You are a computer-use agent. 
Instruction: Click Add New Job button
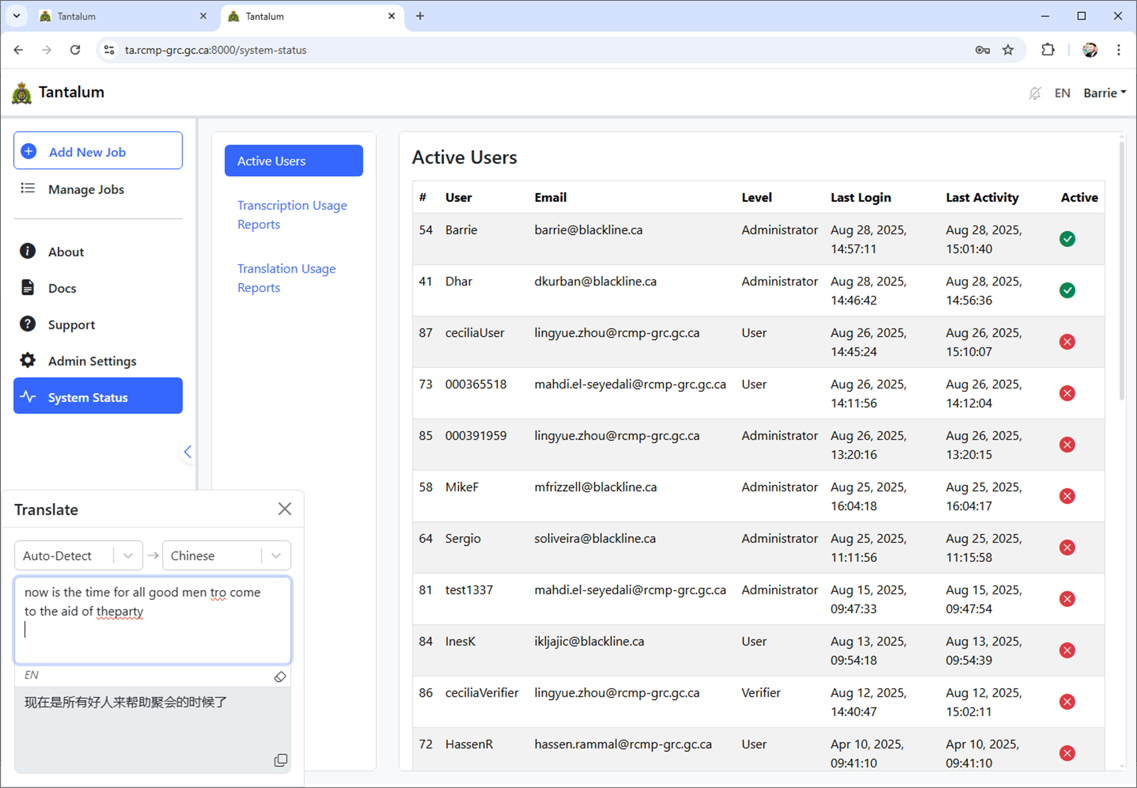[98, 151]
